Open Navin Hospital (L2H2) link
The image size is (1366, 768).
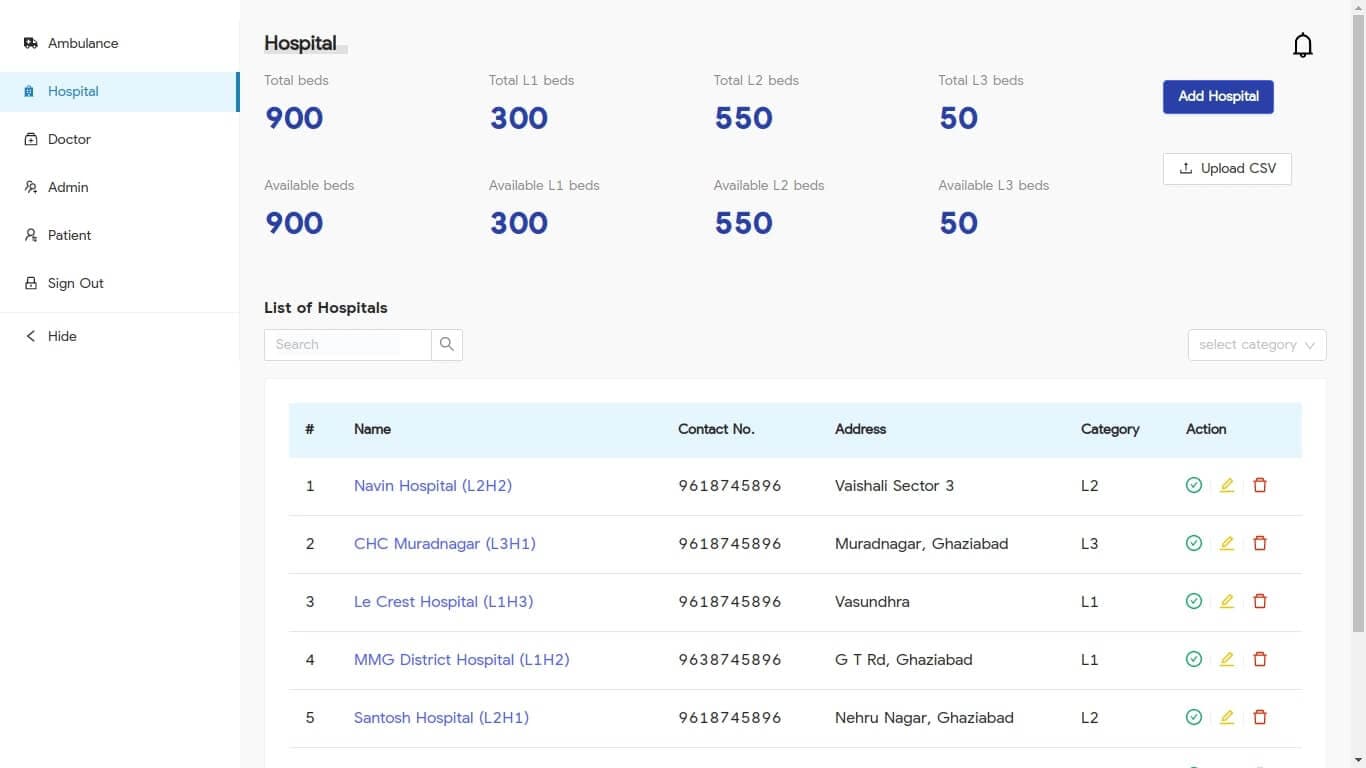[x=433, y=485]
